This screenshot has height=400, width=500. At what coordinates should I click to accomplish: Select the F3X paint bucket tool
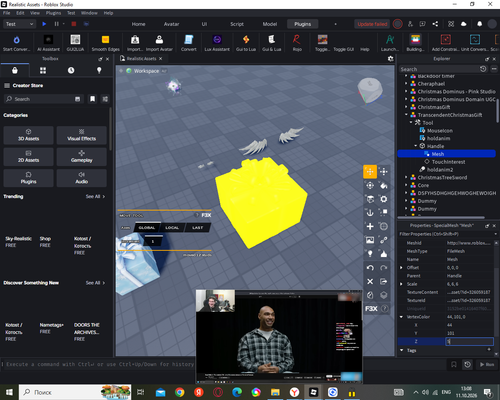coord(384,185)
